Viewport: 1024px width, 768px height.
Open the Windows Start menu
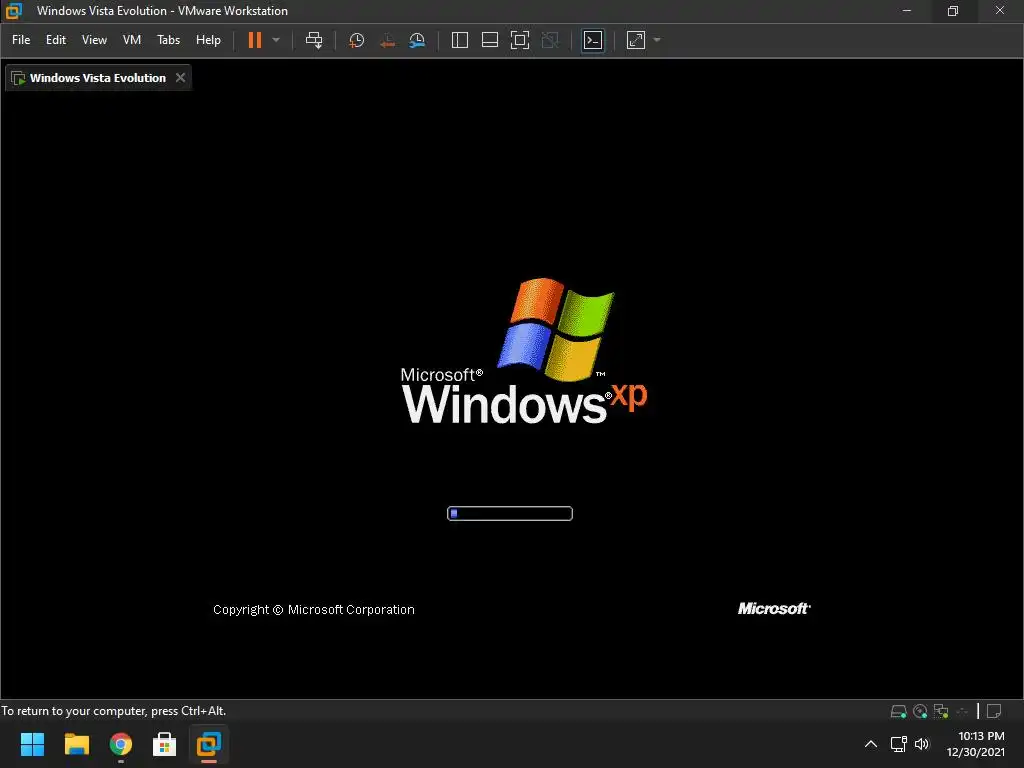coord(32,744)
